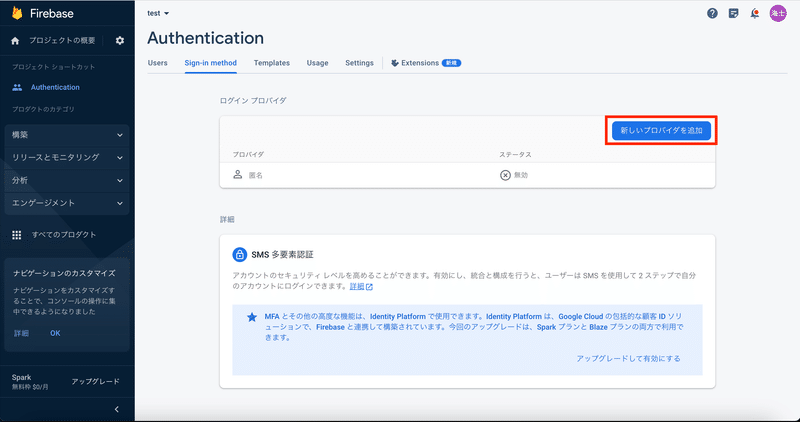Viewport: 800px width, 422px height.
Task: Open the Templates tab
Action: (x=272, y=63)
